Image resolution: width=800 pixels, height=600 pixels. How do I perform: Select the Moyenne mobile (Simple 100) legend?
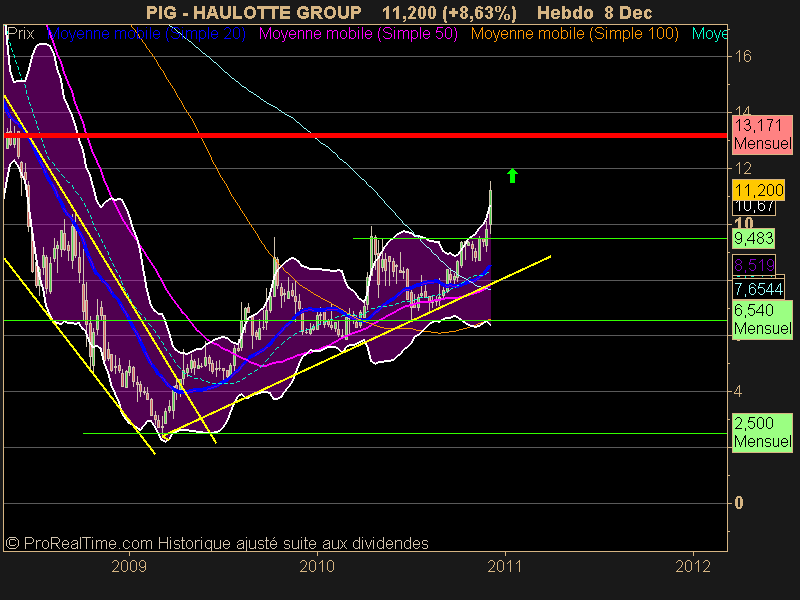point(574,34)
